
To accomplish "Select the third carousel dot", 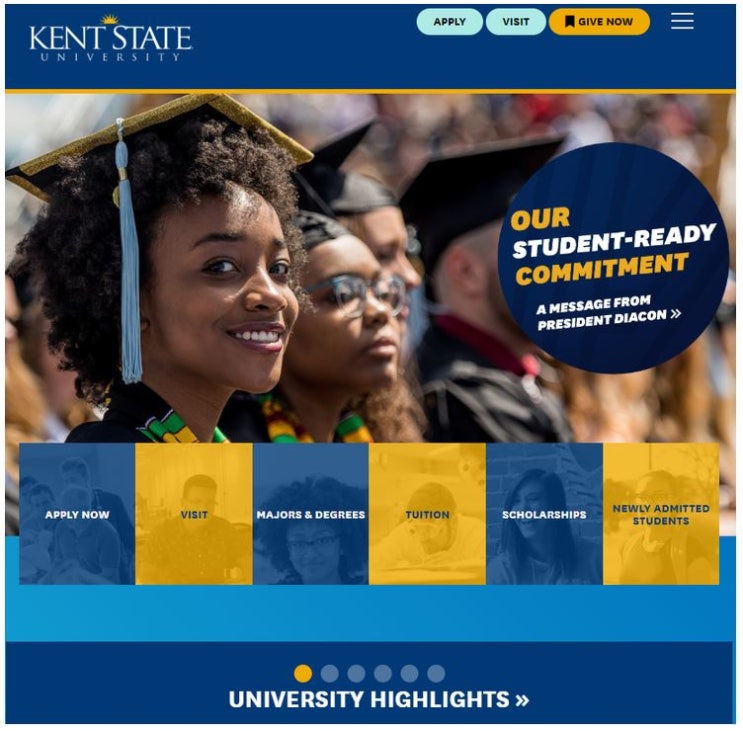I will 356,673.
